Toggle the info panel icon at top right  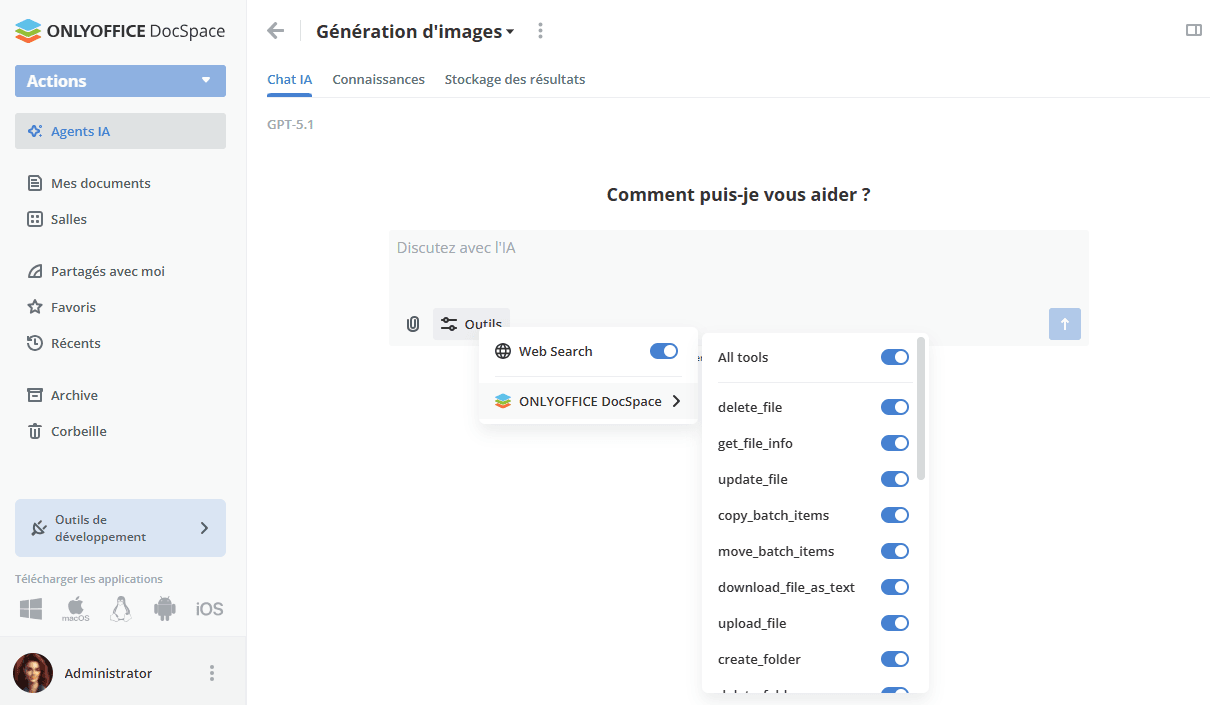point(1193,30)
